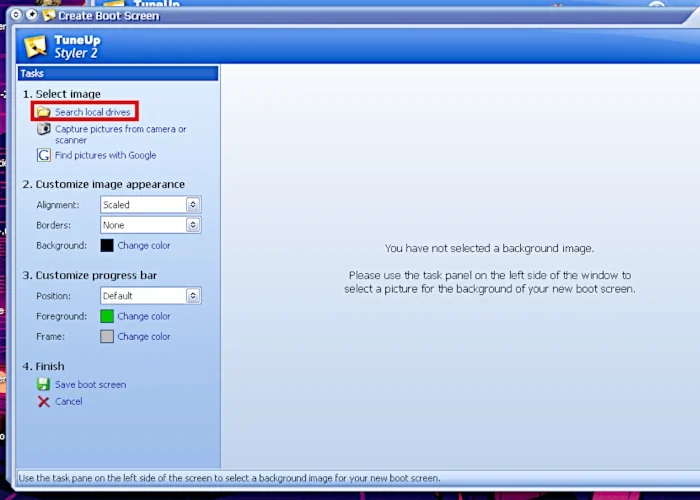Click the red X cancel icon

pyautogui.click(x=43, y=402)
